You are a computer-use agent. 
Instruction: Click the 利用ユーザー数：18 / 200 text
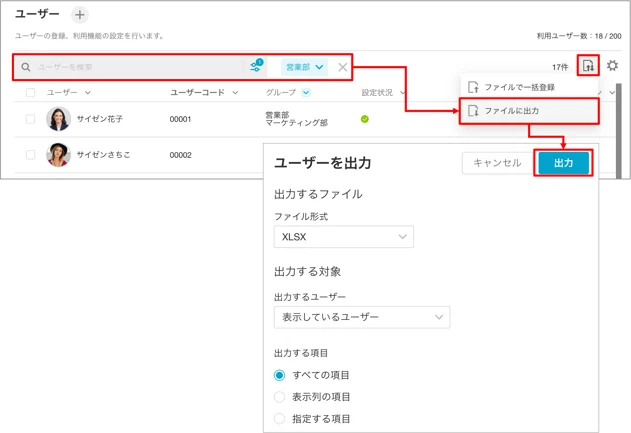click(x=579, y=36)
